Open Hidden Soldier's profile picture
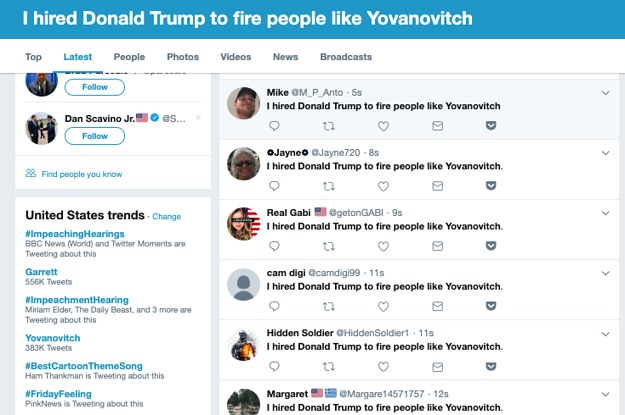 point(244,344)
